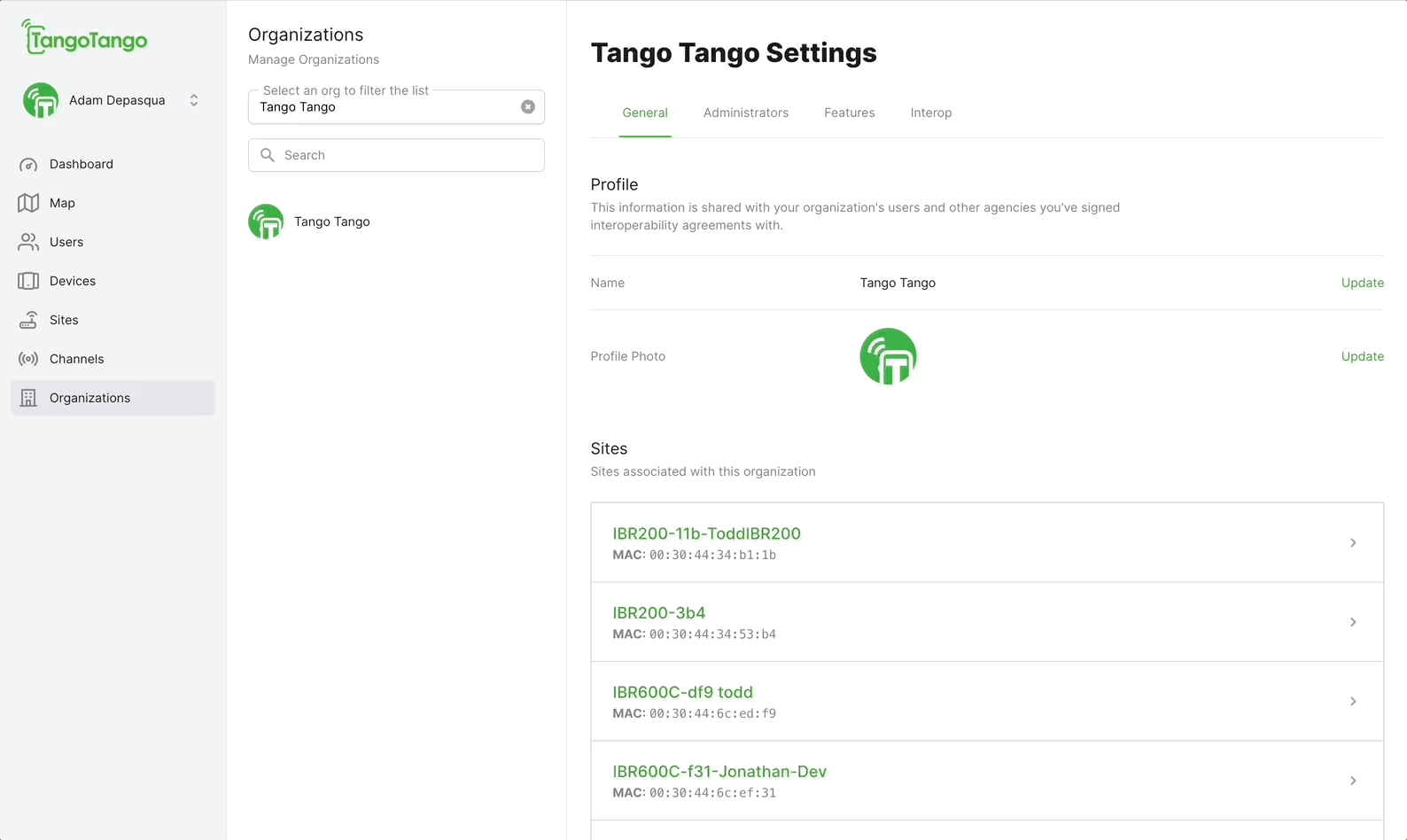The image size is (1407, 840).
Task: Focus the organization Search field
Action: click(396, 155)
